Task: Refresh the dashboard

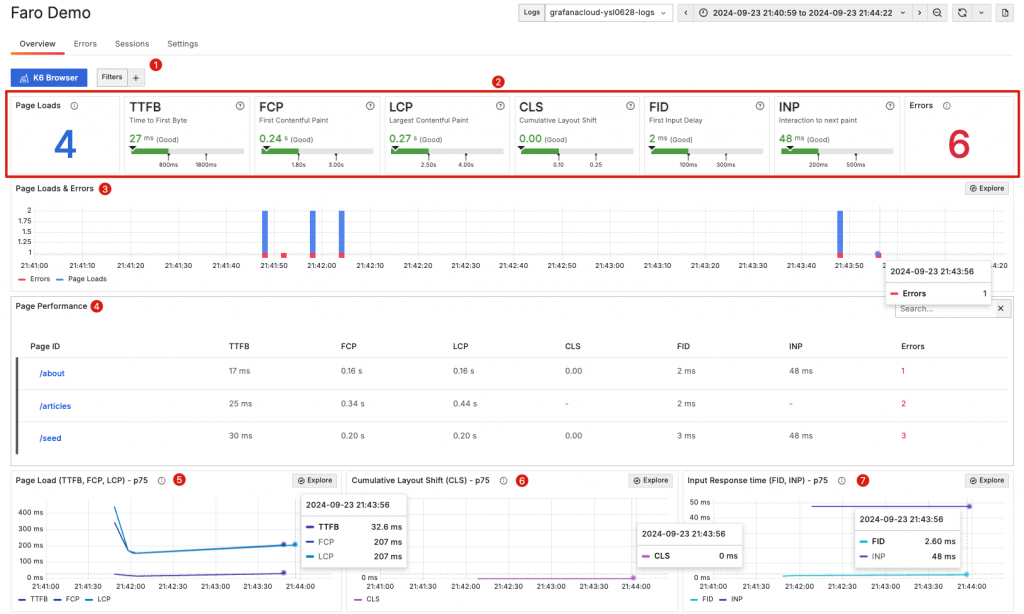Action: 962,12
